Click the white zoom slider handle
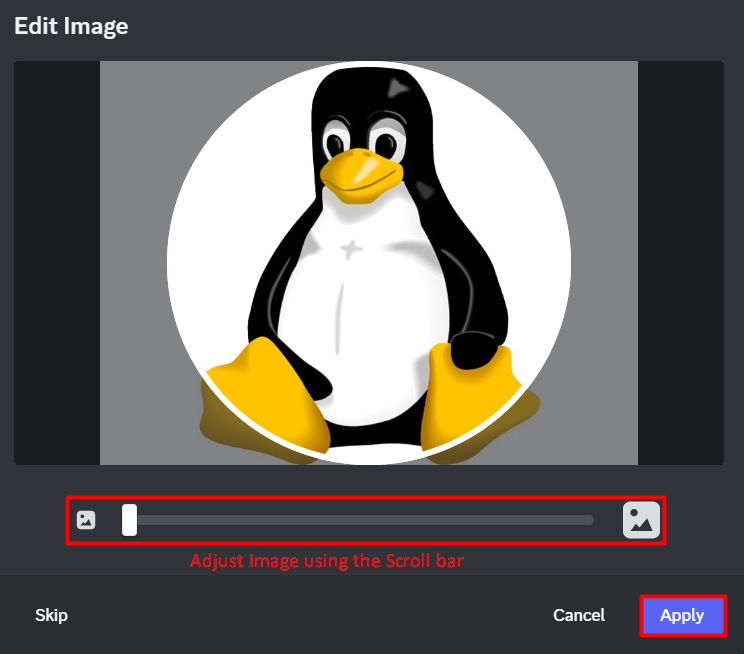The image size is (744, 654). tap(129, 520)
